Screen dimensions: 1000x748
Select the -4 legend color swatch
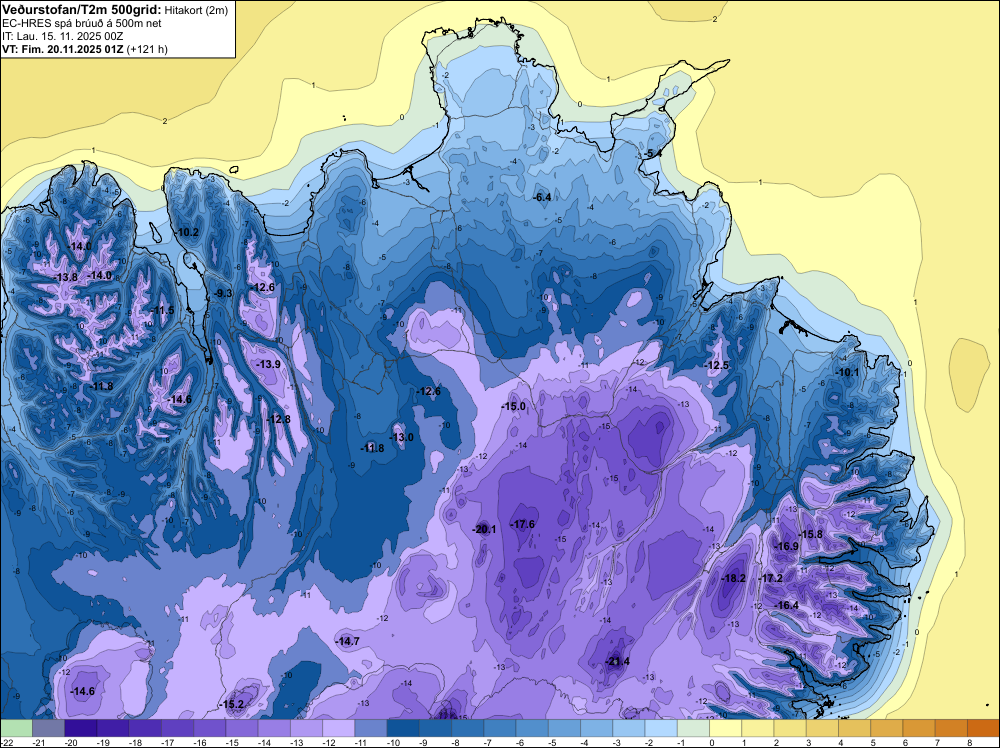point(597,728)
